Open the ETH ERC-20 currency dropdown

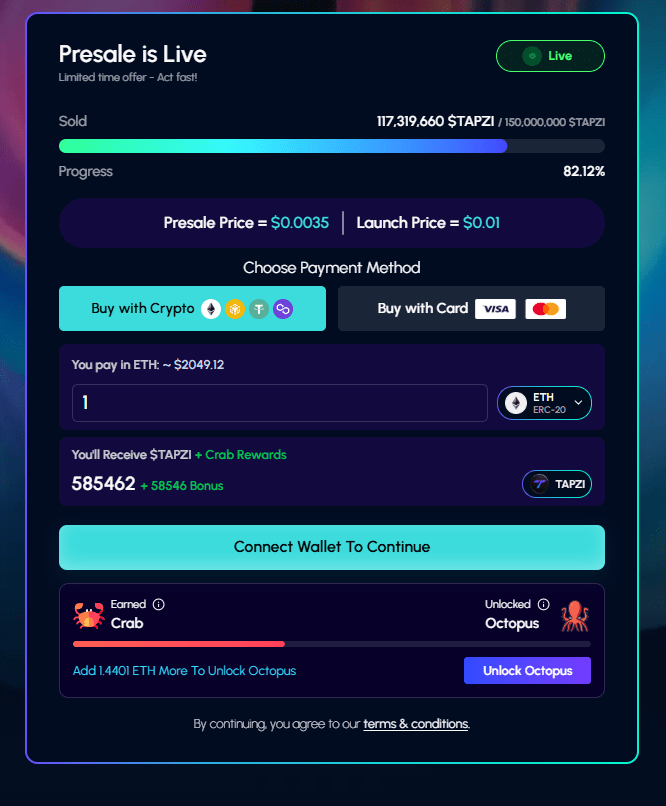544,403
